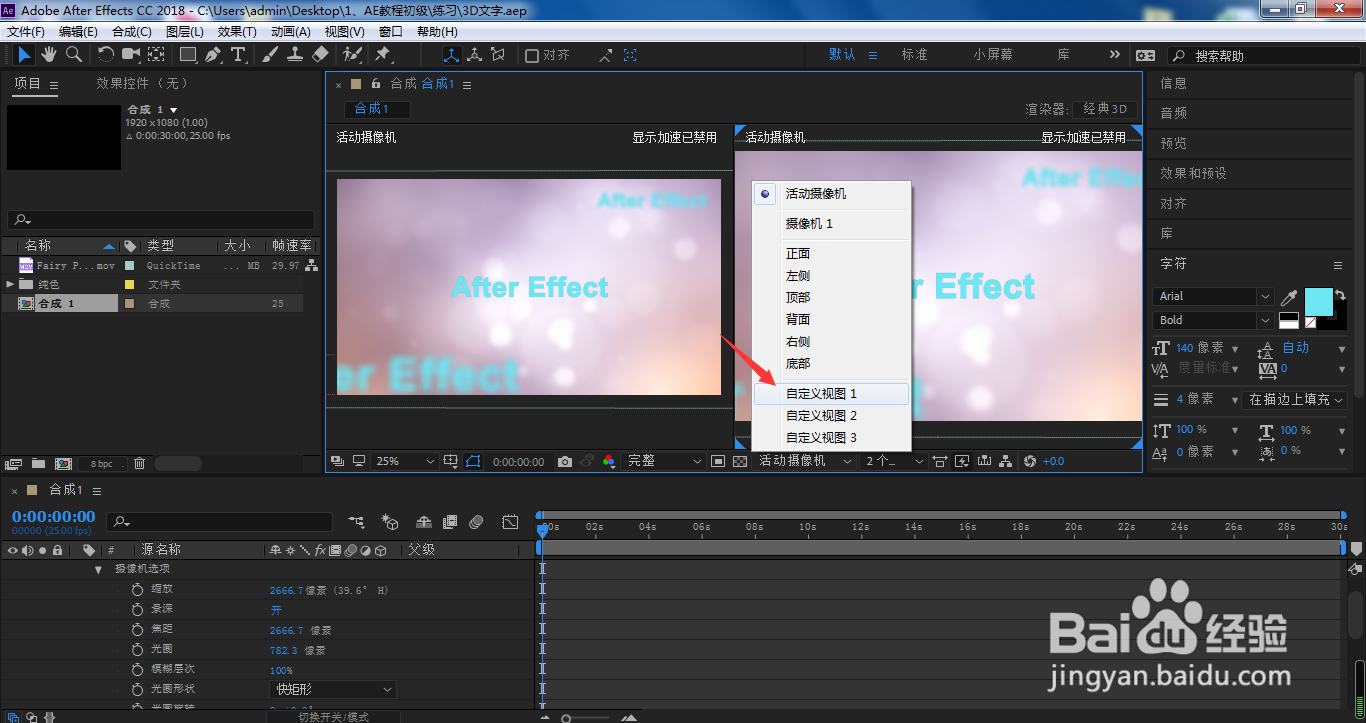This screenshot has width=1366, height=723.
Task: Toggle pixel aspect ratio correction
Action: [x=940, y=461]
